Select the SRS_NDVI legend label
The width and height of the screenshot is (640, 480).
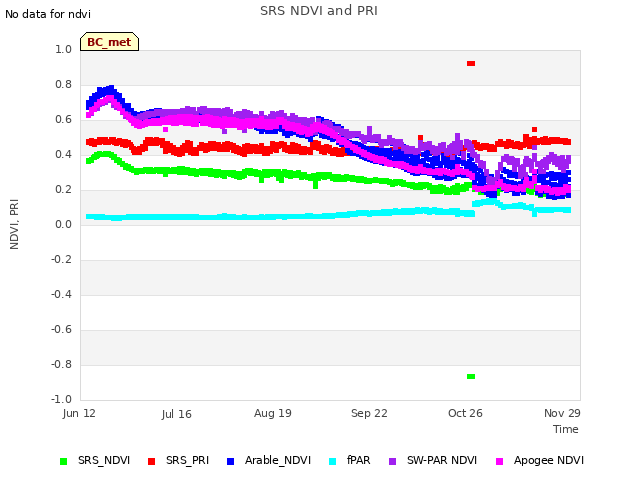pyautogui.click(x=104, y=460)
